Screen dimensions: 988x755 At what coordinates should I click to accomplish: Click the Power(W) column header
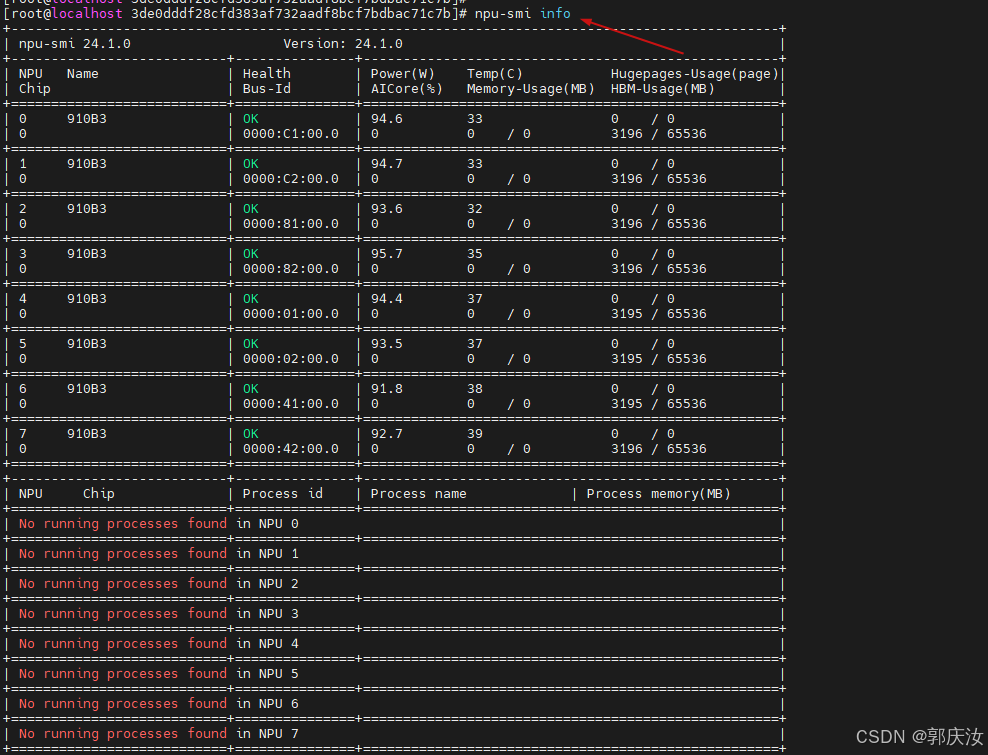tap(402, 74)
